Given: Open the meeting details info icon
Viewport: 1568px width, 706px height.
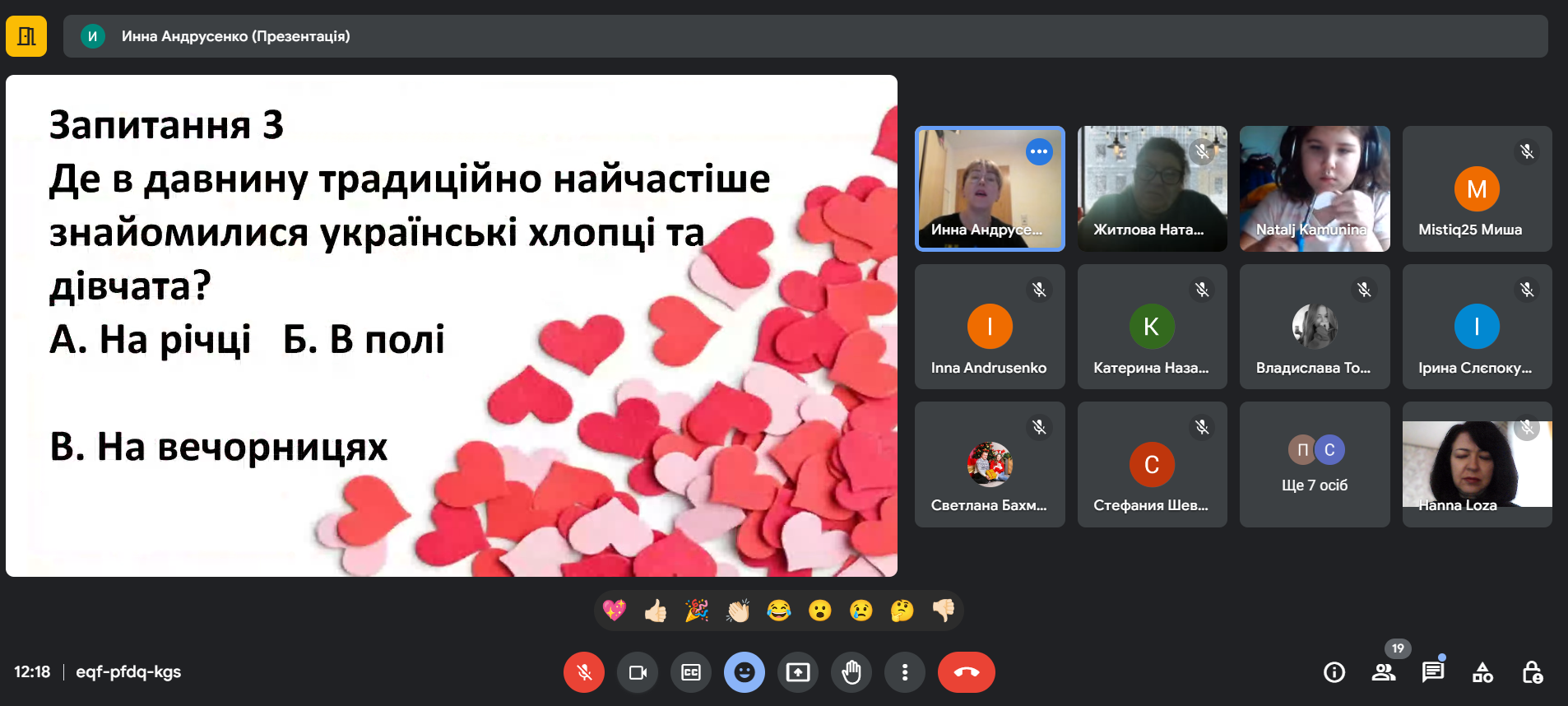Looking at the screenshot, I should (x=1334, y=672).
